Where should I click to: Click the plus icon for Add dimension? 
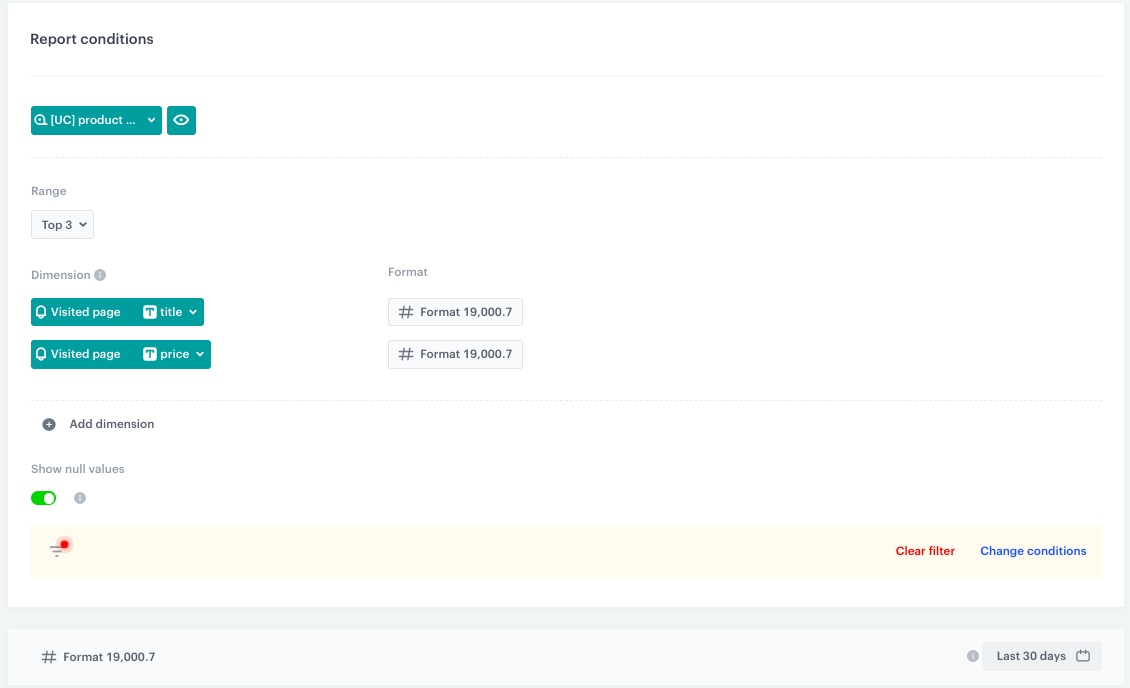point(49,424)
